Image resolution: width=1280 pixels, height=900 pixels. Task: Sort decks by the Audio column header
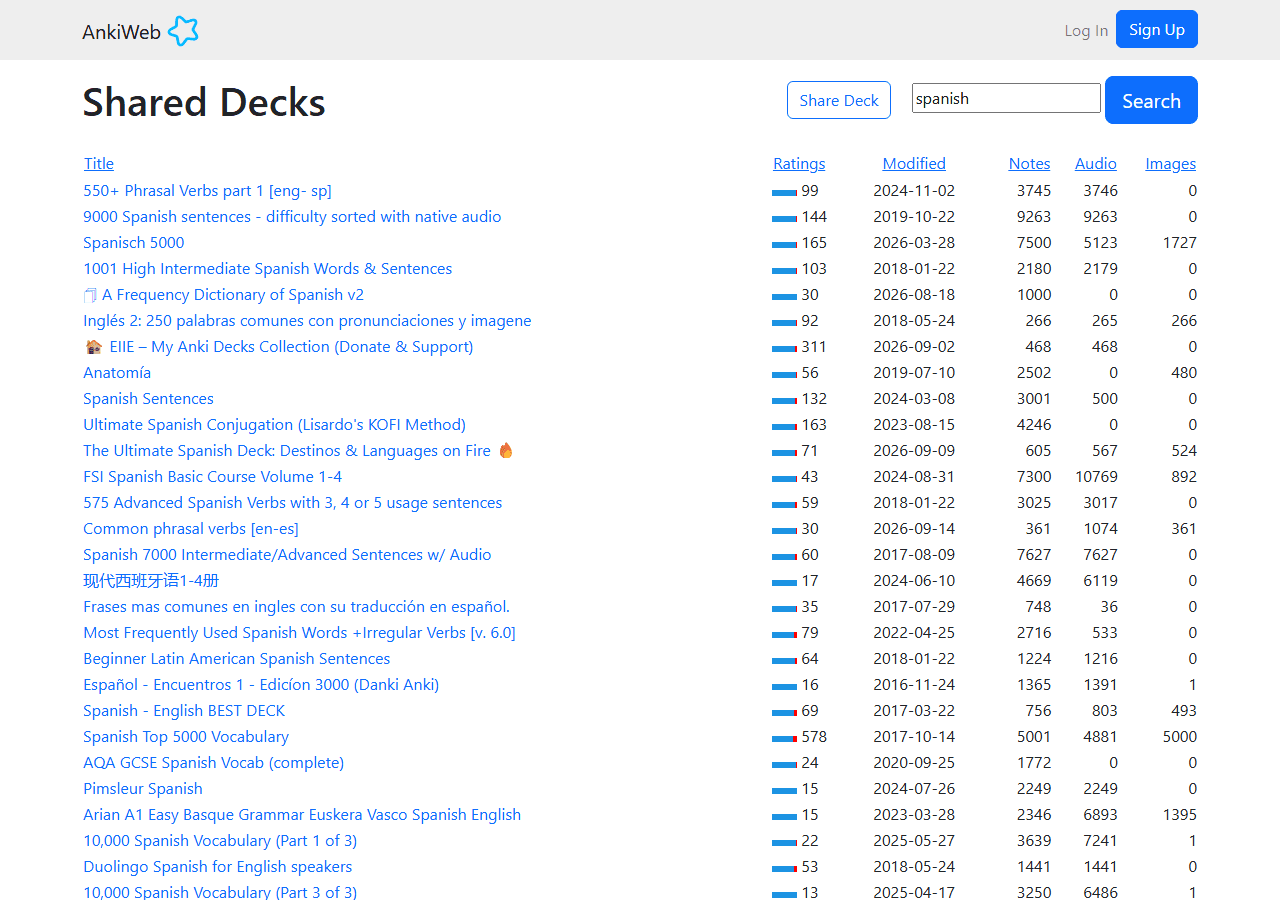[x=1096, y=163]
